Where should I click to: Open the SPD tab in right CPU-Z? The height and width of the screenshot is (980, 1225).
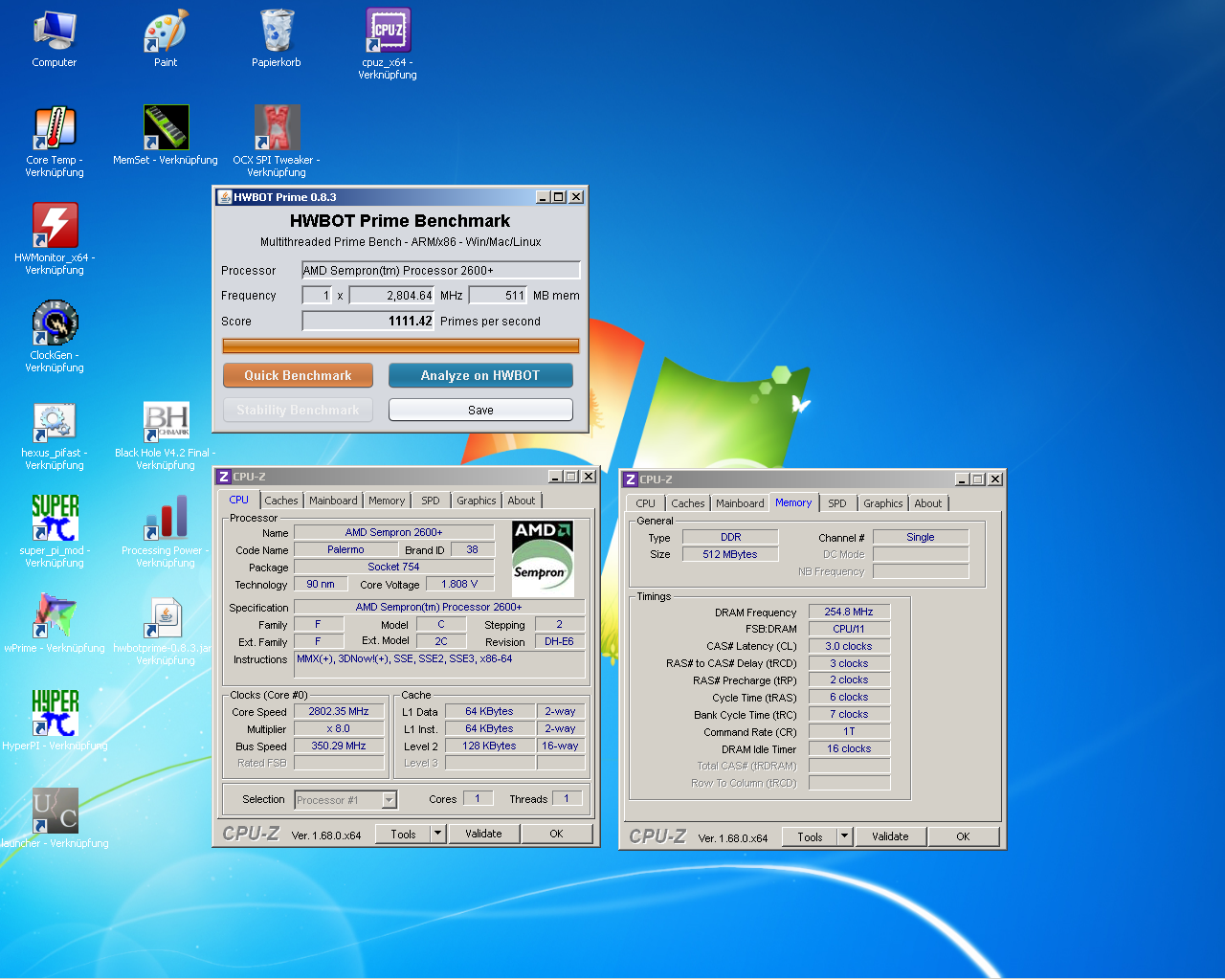837,503
